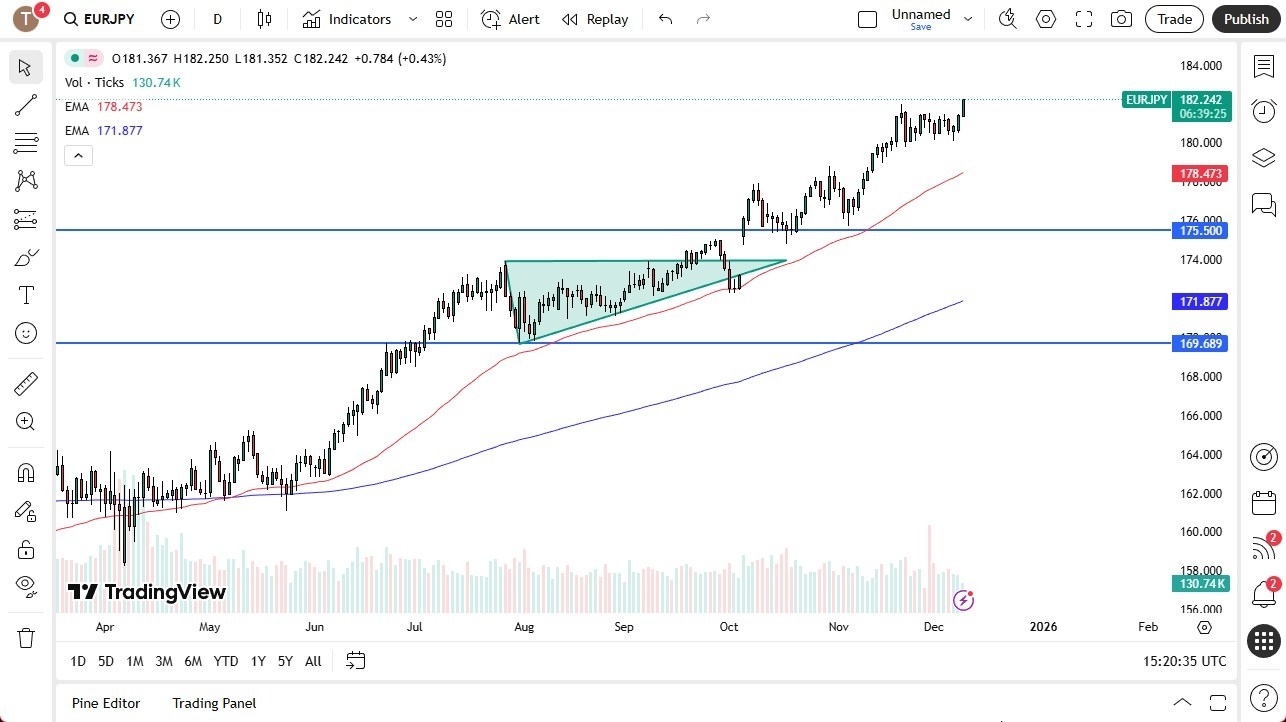Expand the Unnamed layout dropdown
The height and width of the screenshot is (722, 1286).
pyautogui.click(x=966, y=18)
